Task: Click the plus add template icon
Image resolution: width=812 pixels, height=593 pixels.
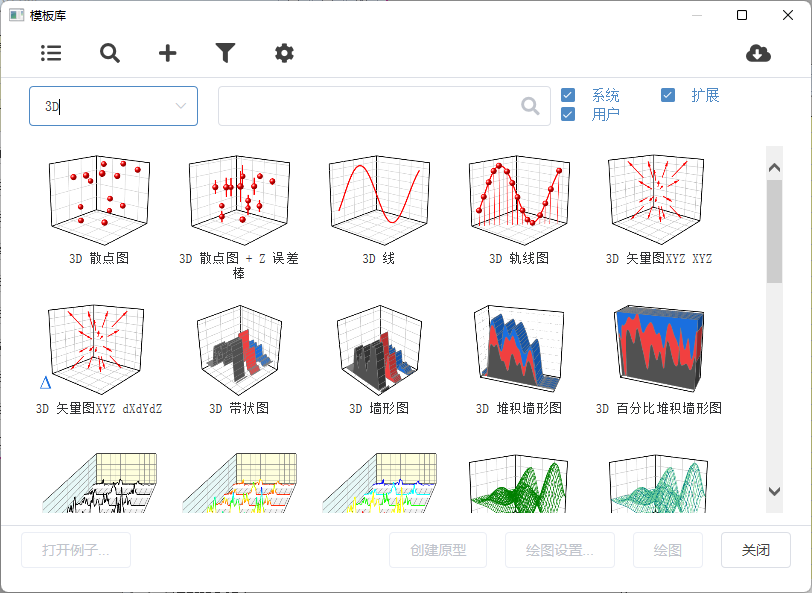Action: tap(168, 54)
